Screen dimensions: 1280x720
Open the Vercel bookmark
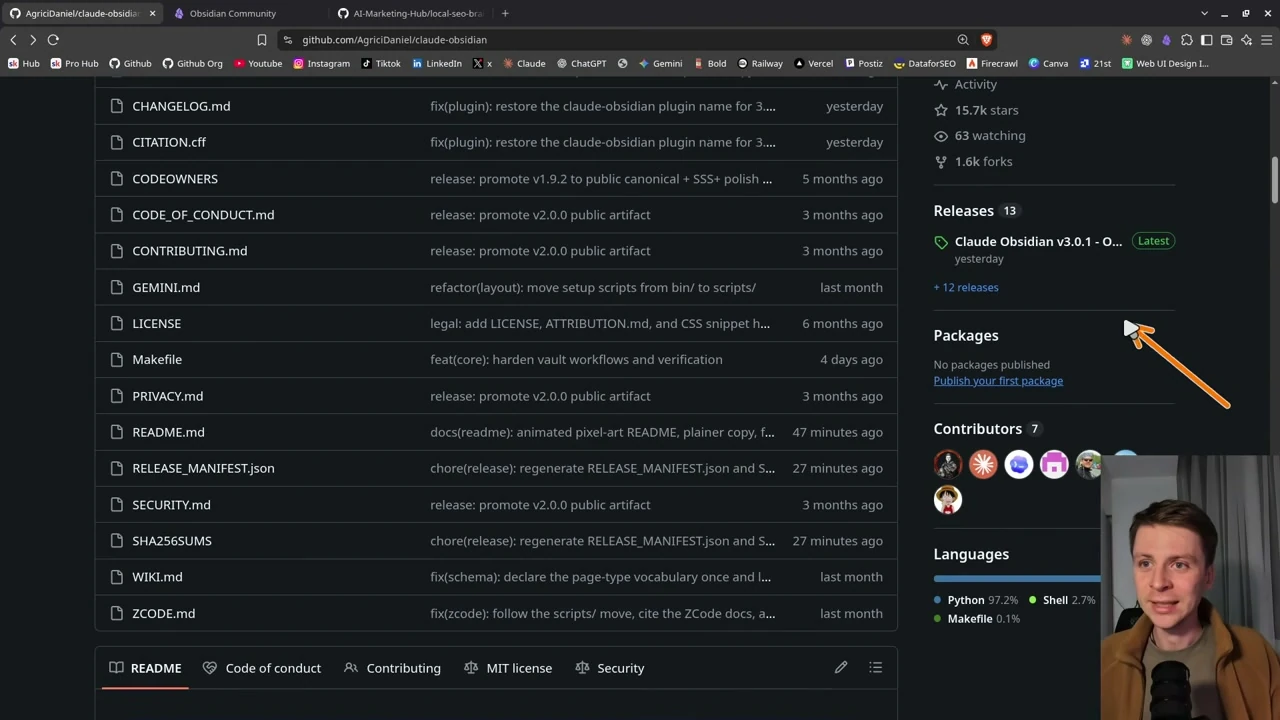coord(813,63)
